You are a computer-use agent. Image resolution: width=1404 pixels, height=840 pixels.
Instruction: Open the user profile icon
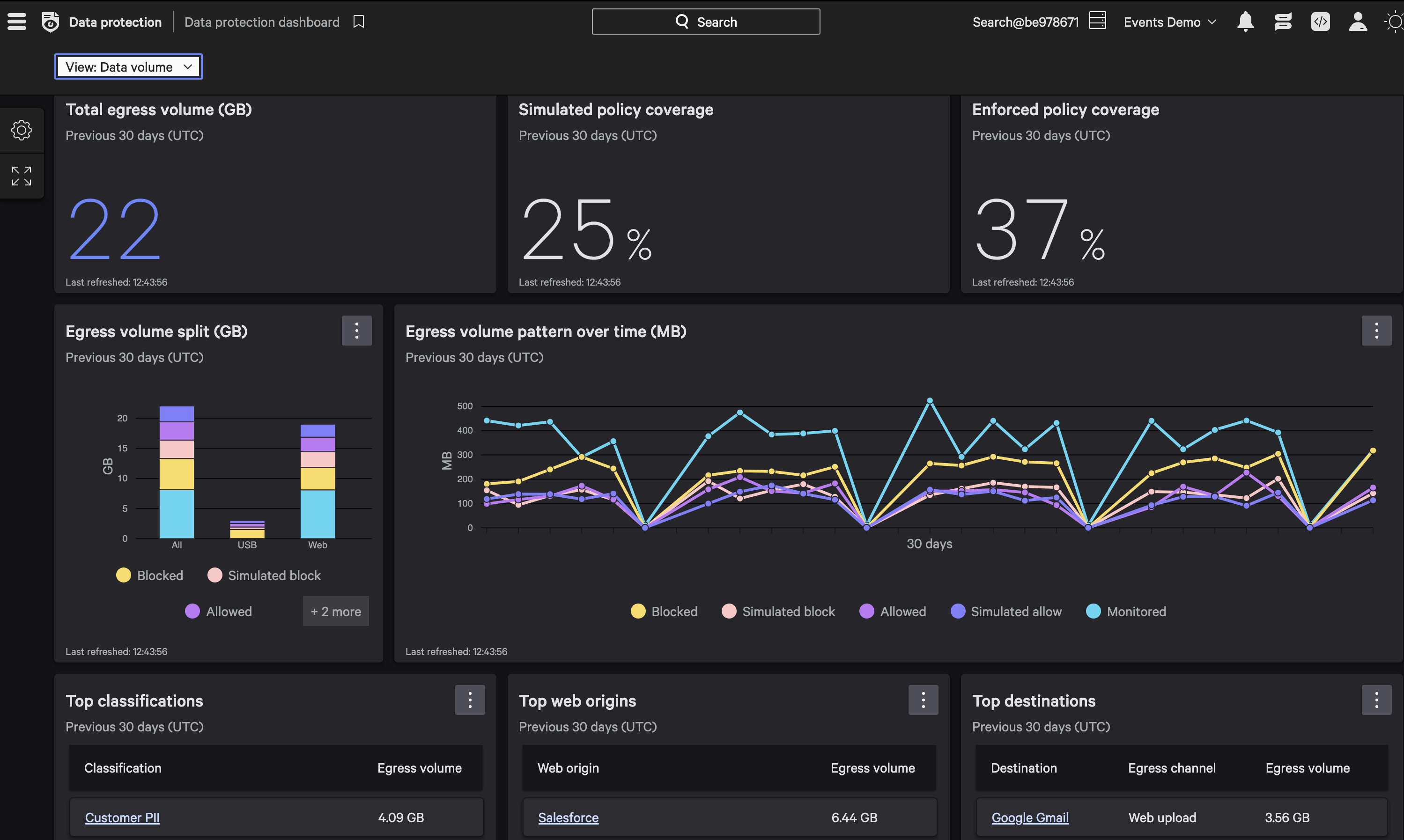pyautogui.click(x=1358, y=22)
